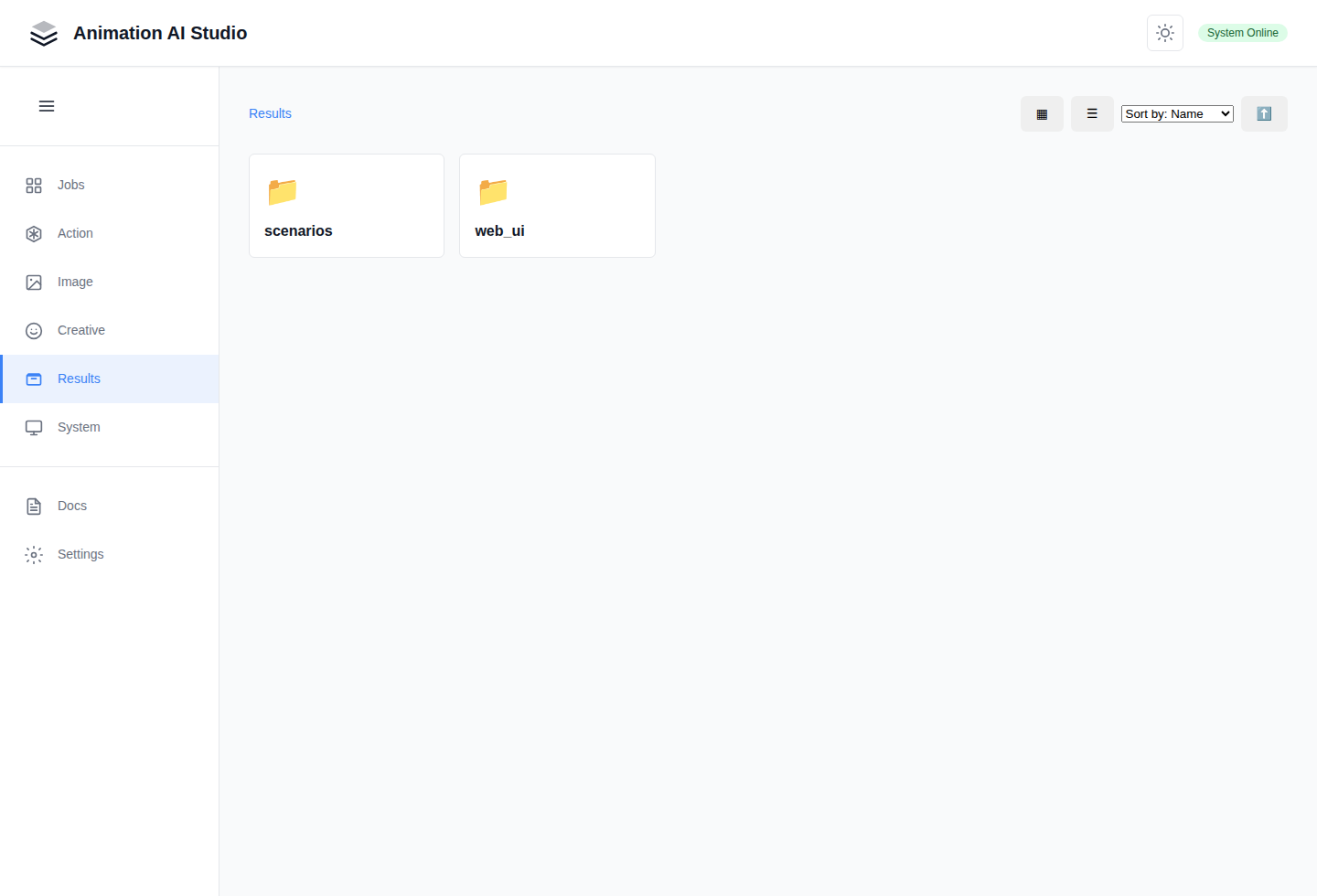
Task: Click the System monitor icon in sidebar
Action: [34, 428]
